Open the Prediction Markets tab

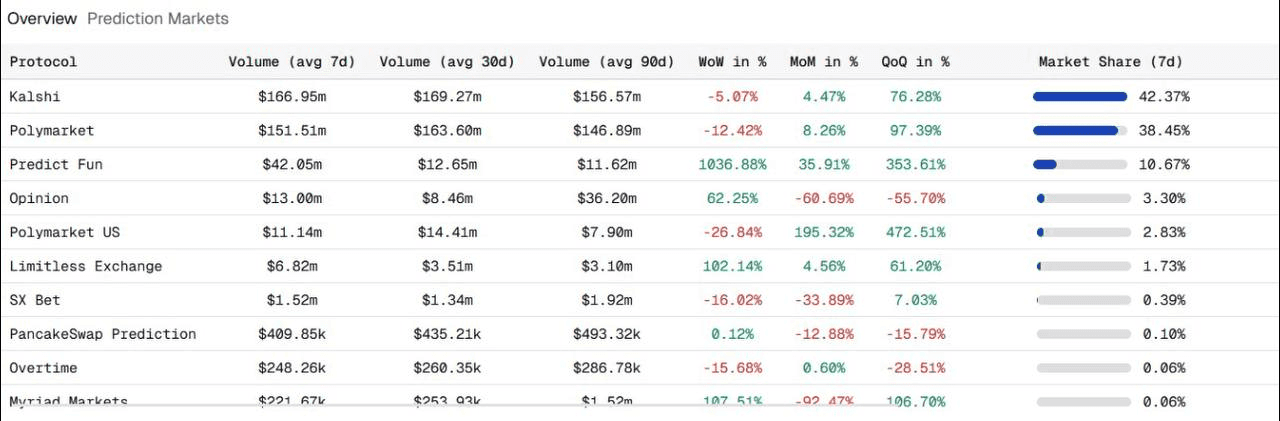(157, 18)
